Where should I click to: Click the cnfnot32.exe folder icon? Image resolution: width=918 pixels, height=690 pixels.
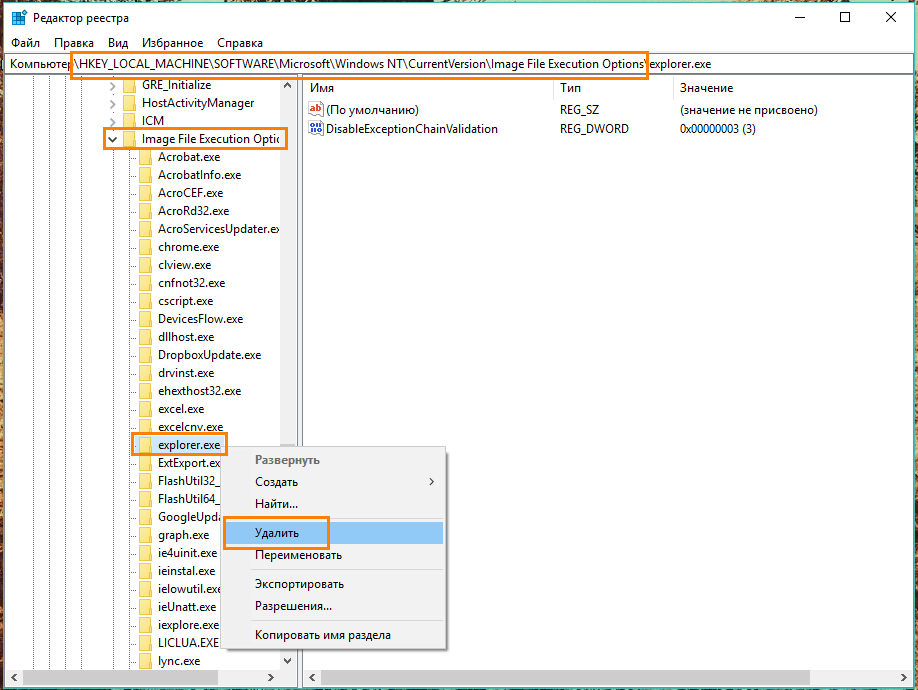click(146, 283)
